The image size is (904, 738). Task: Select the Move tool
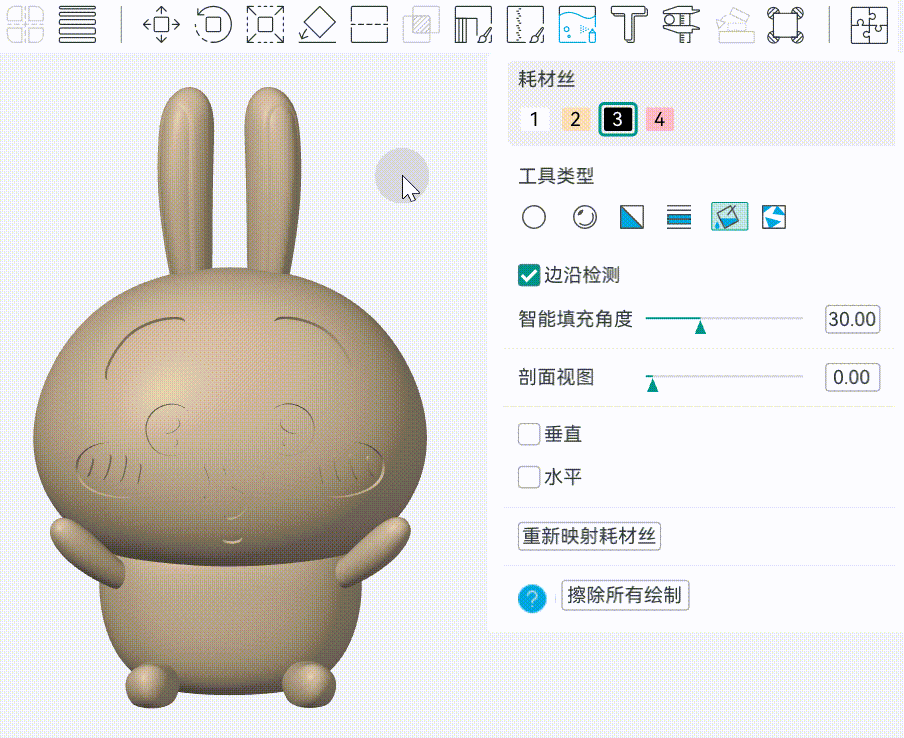coord(161,24)
